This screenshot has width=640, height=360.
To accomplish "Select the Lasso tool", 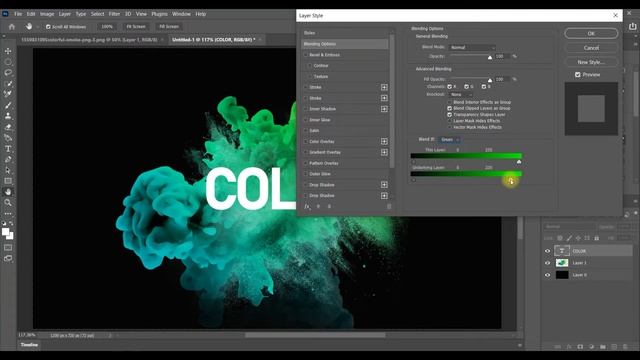I will 8,73.
